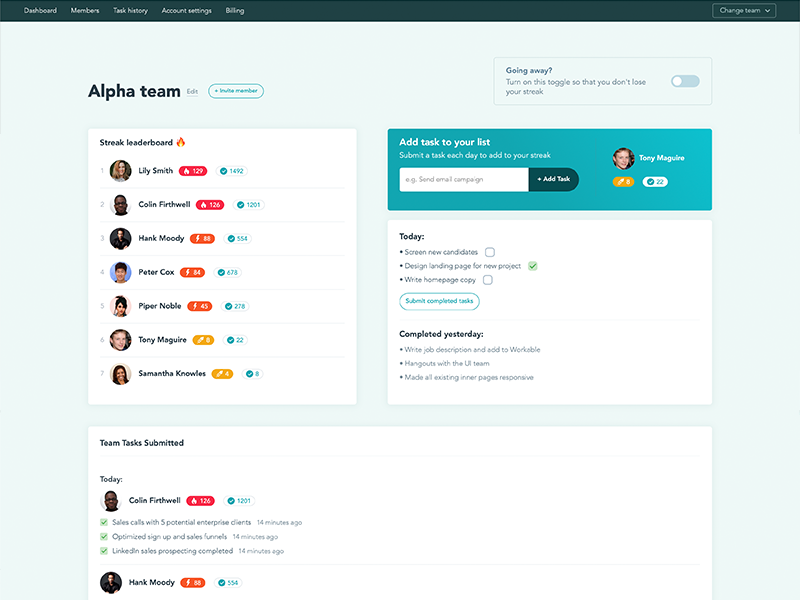The height and width of the screenshot is (600, 800).
Task: Click Colin Firthwell's 126 streak badge in leaderboard
Action: pyautogui.click(x=210, y=205)
